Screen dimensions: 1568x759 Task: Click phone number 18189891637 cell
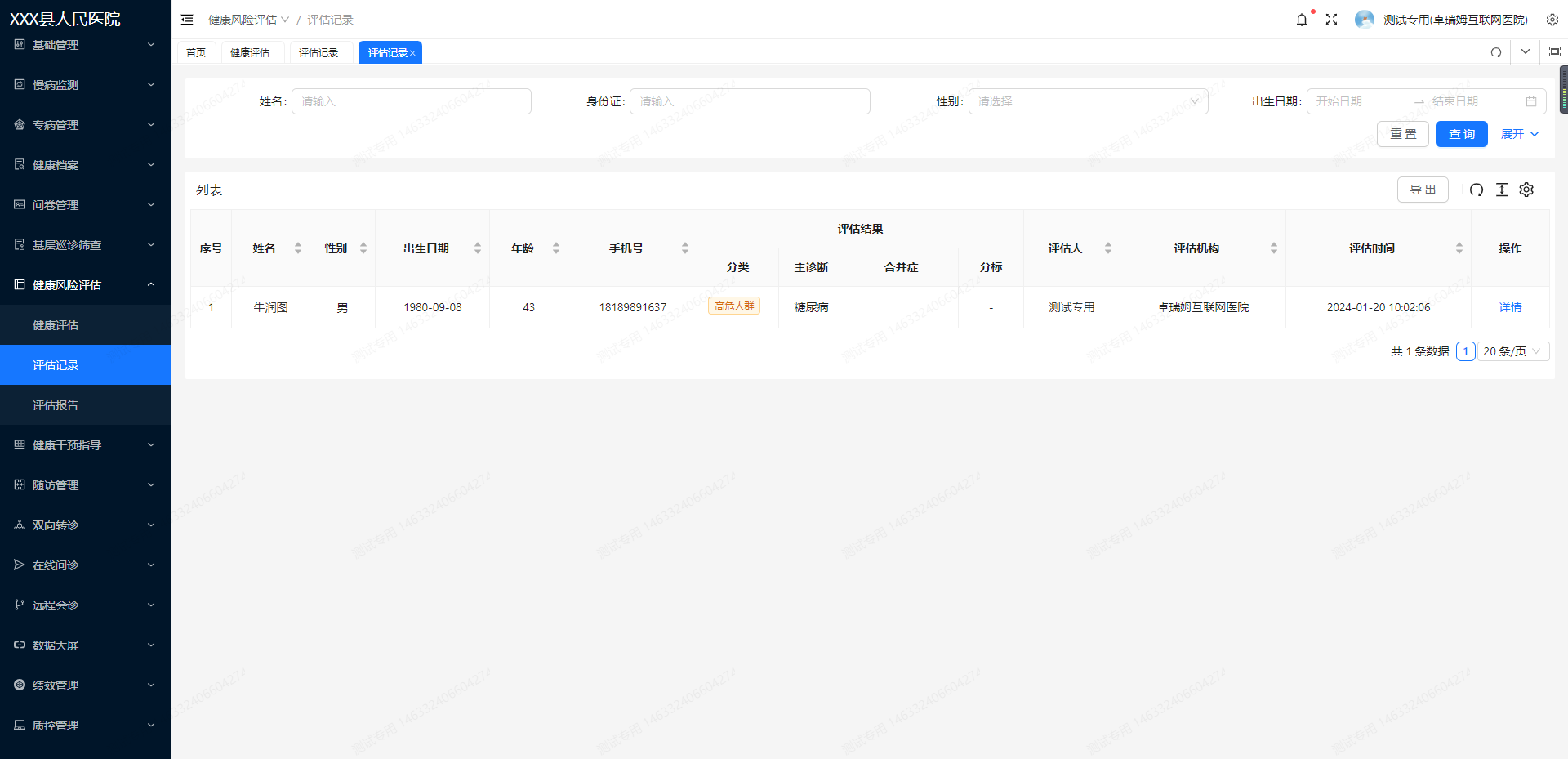[633, 307]
